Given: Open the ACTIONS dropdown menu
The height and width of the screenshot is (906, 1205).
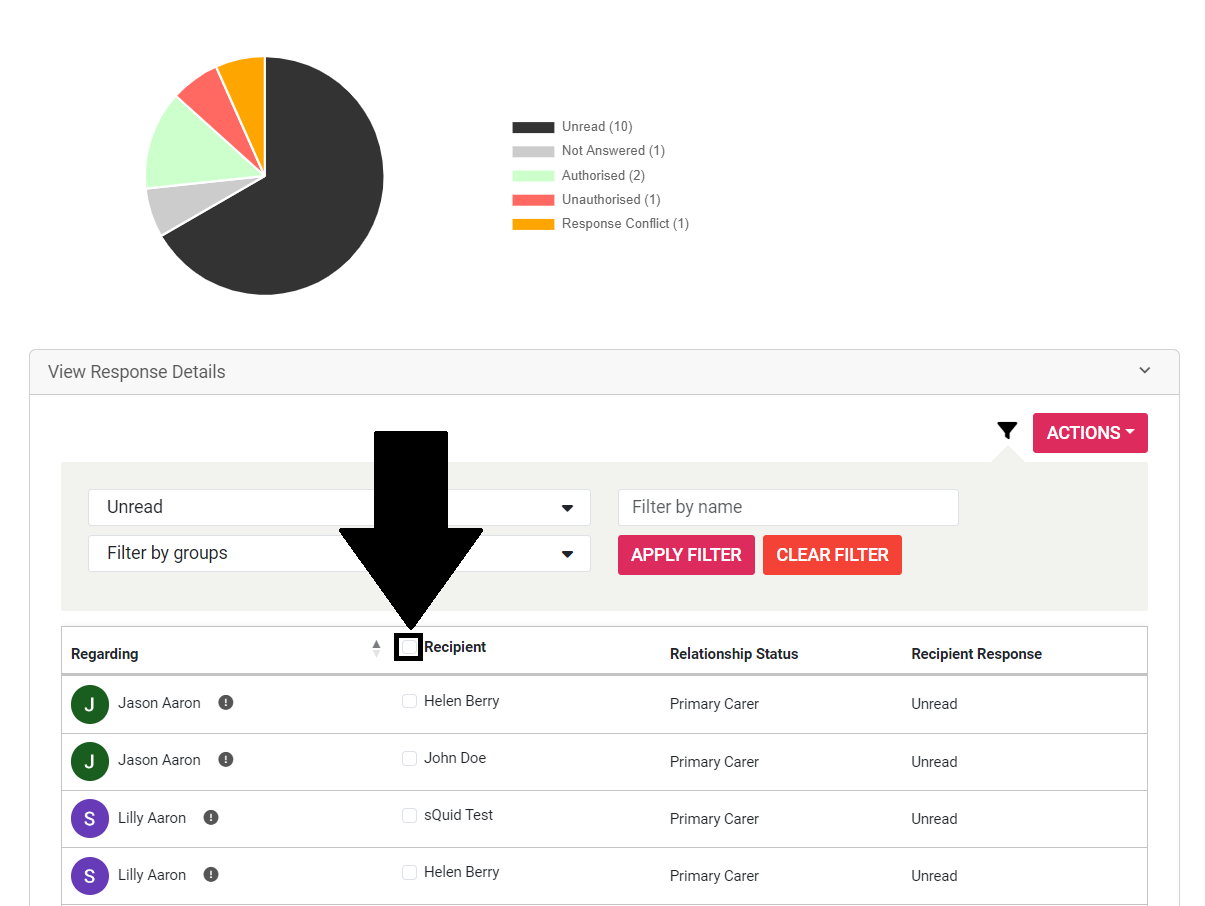Looking at the screenshot, I should [x=1089, y=433].
